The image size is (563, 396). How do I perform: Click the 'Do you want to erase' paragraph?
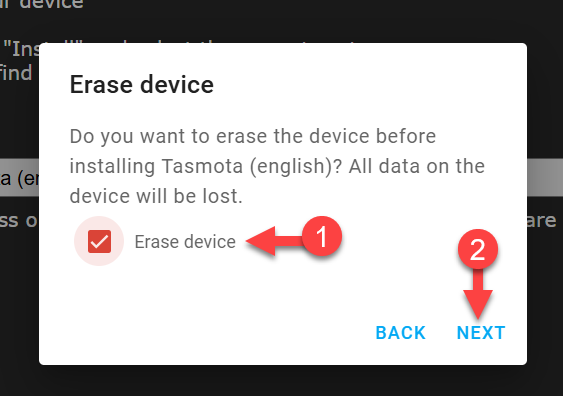tap(277, 166)
